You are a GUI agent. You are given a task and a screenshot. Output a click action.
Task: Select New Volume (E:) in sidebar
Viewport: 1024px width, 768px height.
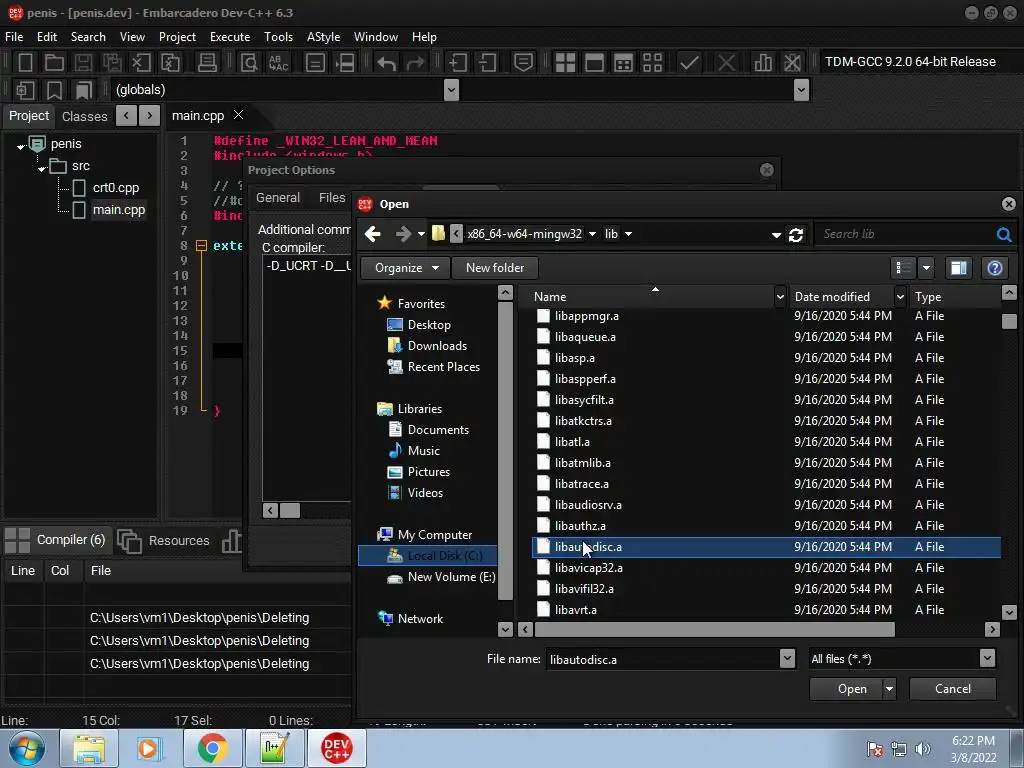click(451, 577)
